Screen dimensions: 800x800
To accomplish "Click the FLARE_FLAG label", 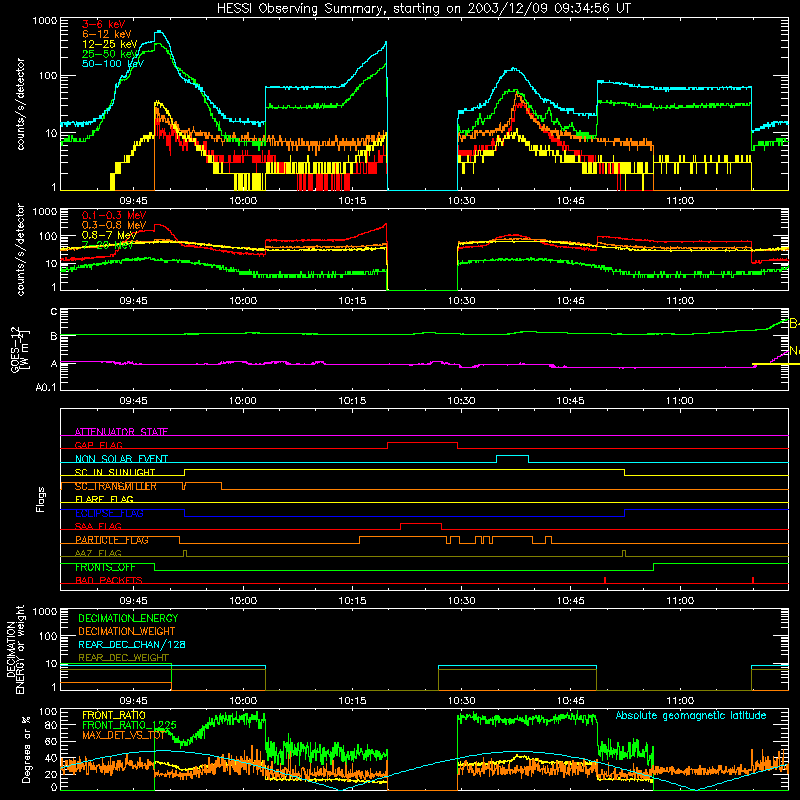I will click(104, 499).
